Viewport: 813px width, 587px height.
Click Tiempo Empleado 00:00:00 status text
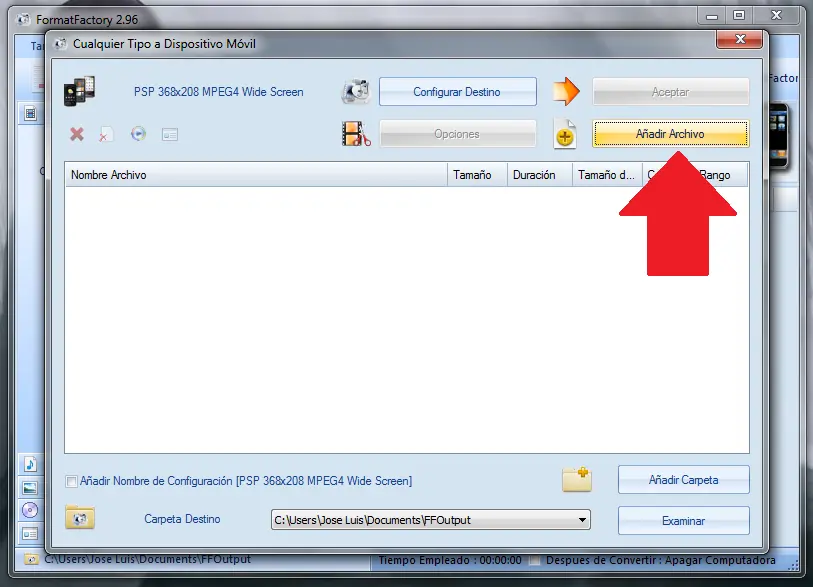450,561
